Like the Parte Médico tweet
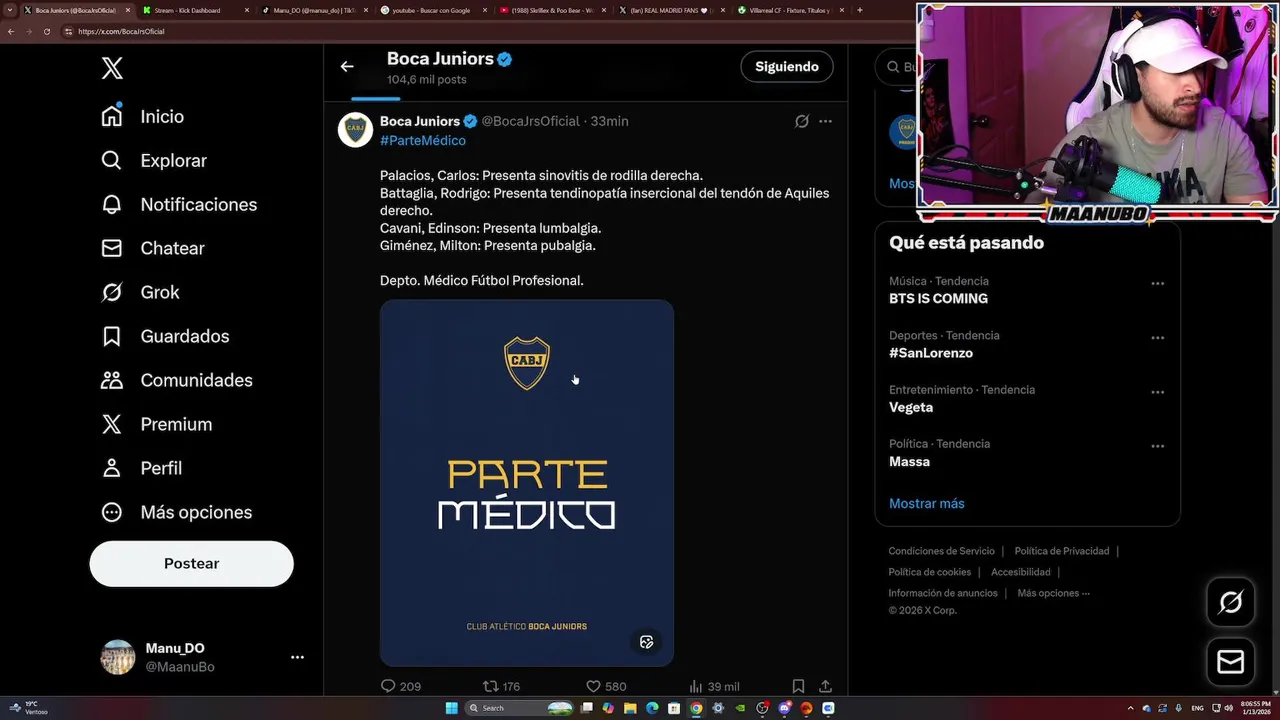This screenshot has height=720, width=1280. click(606, 686)
